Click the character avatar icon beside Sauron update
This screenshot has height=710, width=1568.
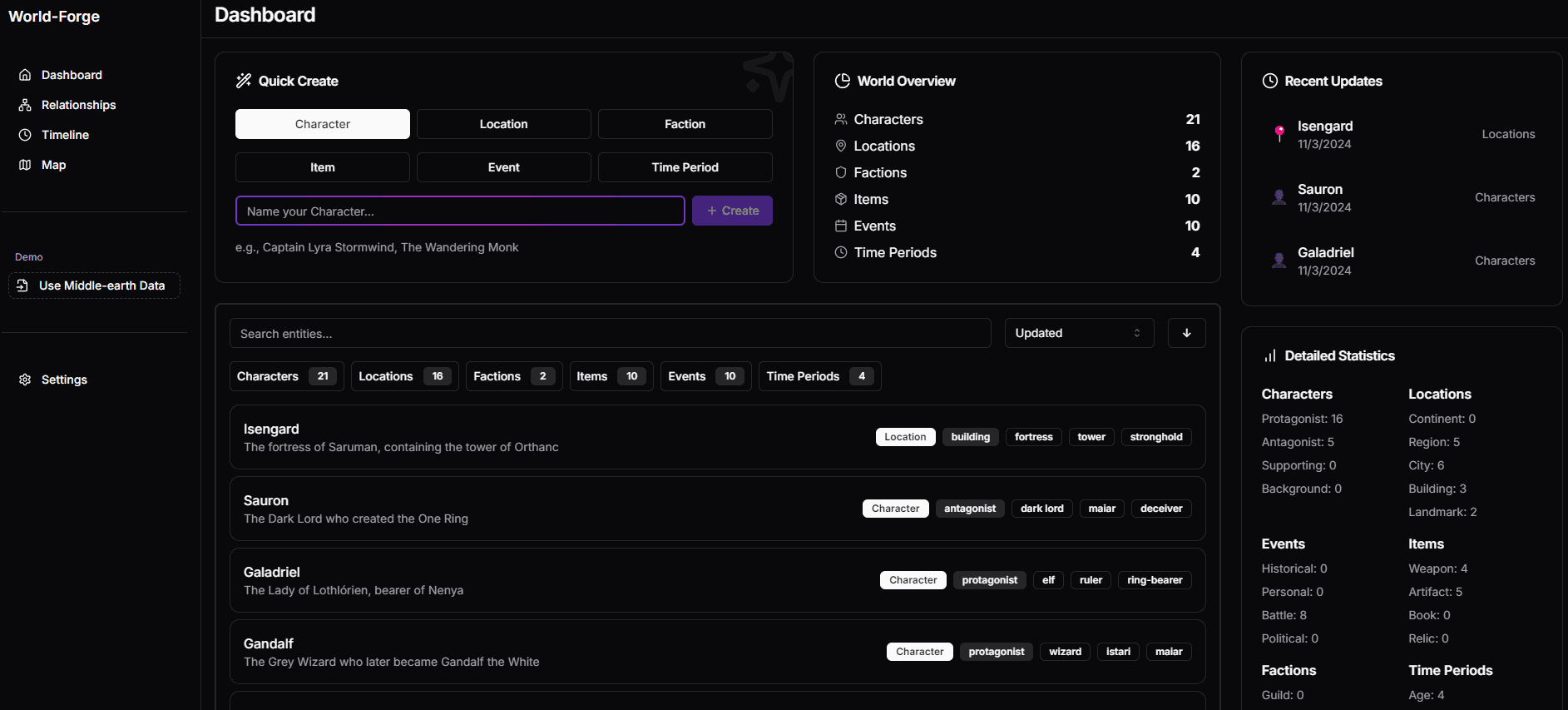pyautogui.click(x=1279, y=197)
